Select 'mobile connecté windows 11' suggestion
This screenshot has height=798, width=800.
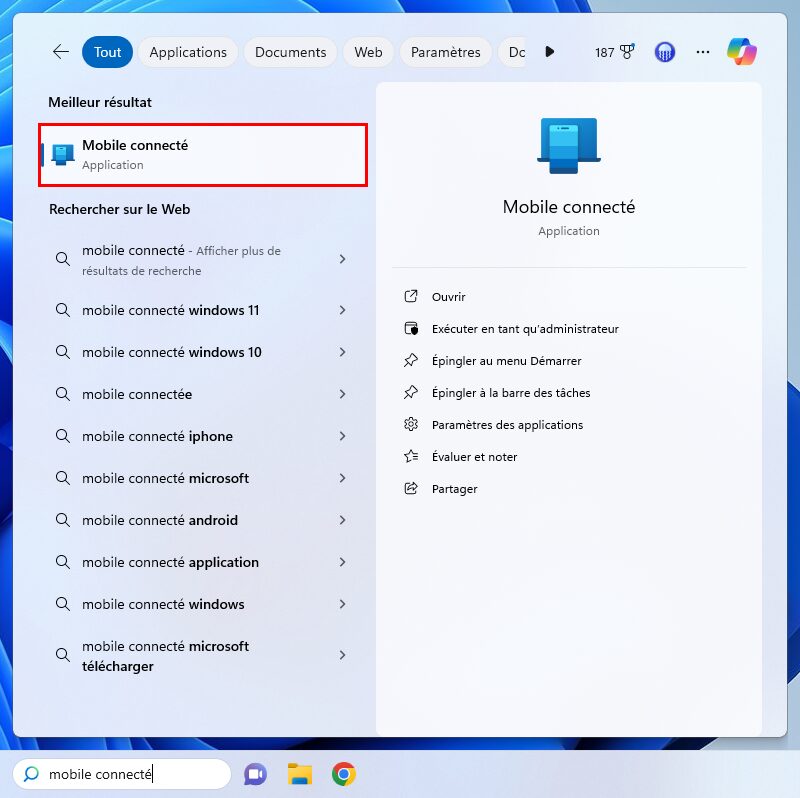pyautogui.click(x=203, y=310)
